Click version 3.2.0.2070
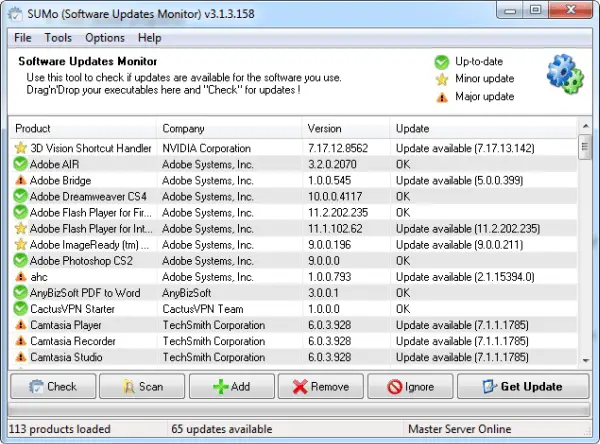Screen dimensions: 600x444 [332, 164]
